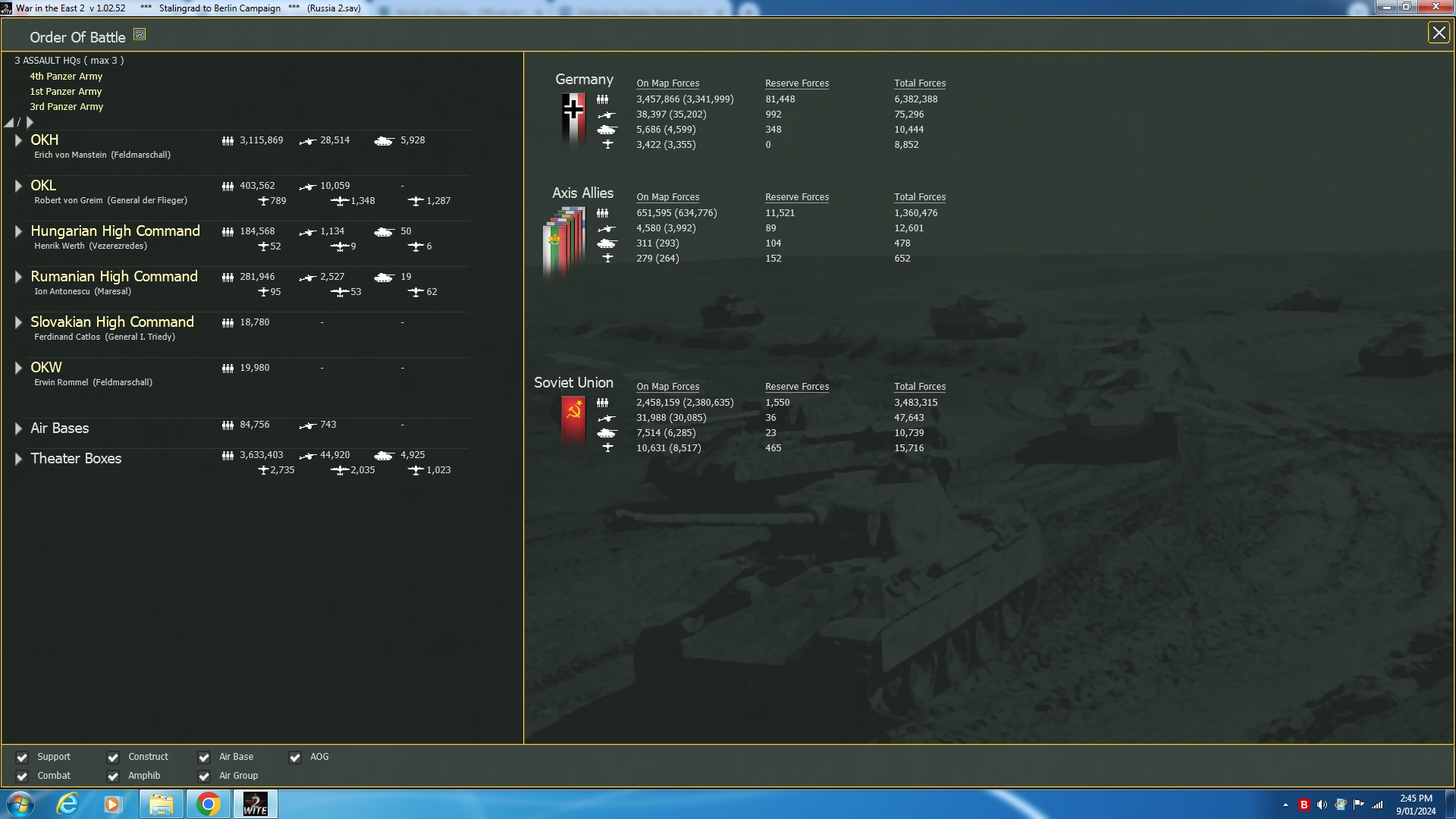Open the WITE game taskbar icon

click(255, 804)
